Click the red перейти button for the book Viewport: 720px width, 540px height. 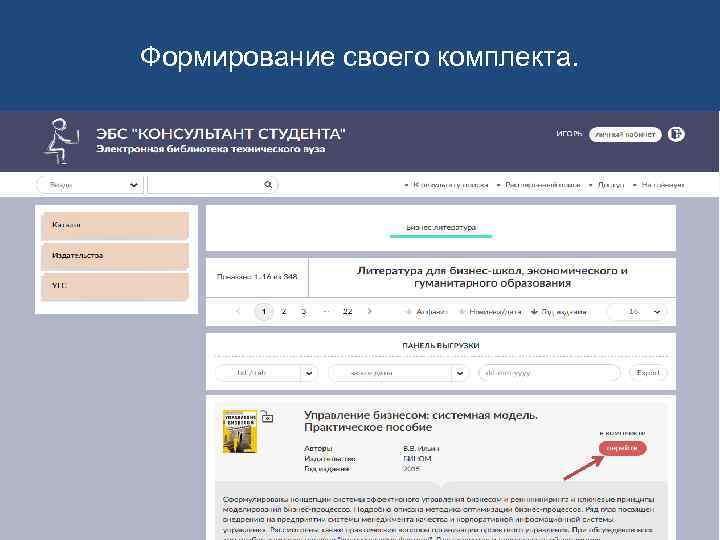tap(622, 448)
